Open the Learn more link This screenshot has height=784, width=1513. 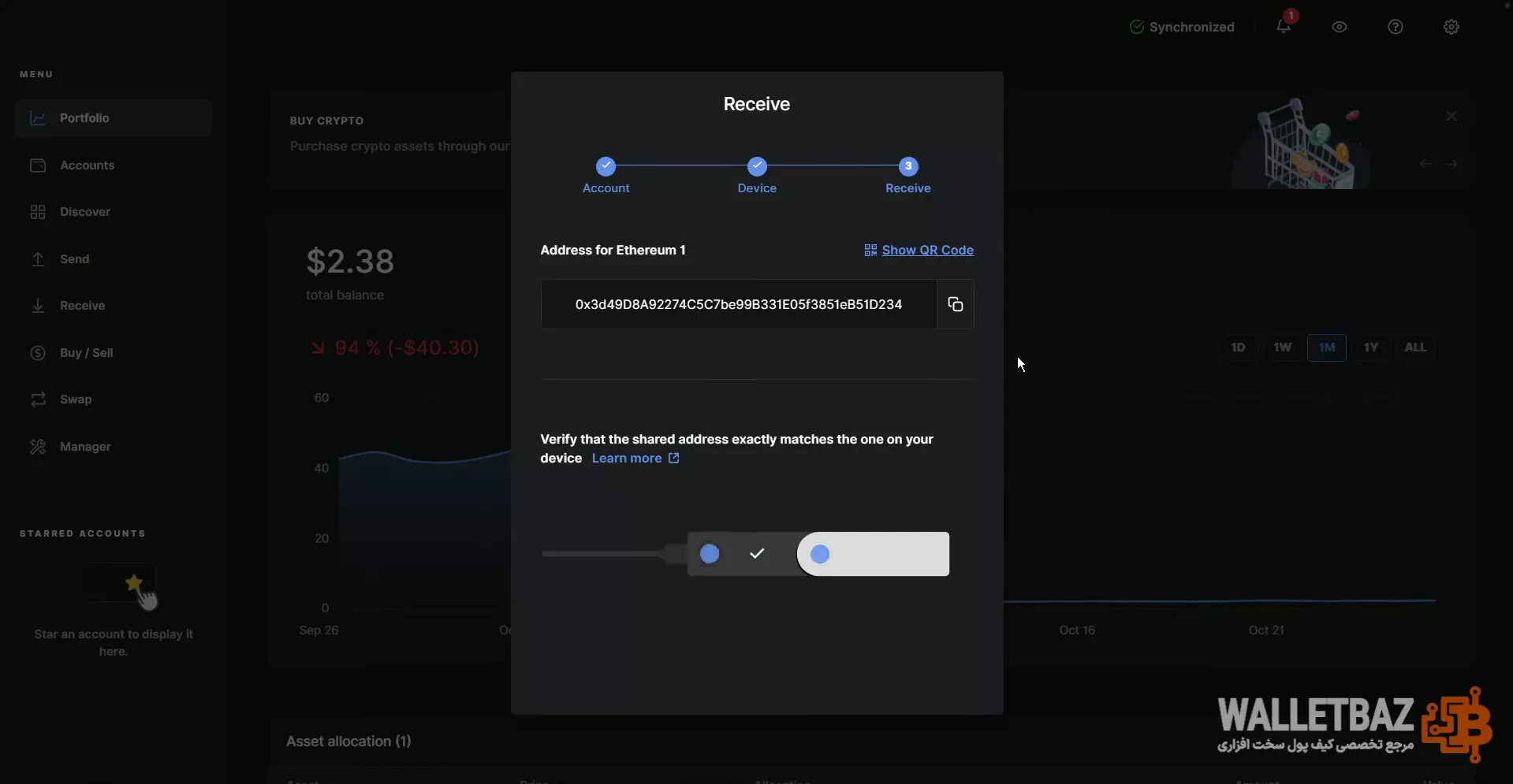[x=635, y=458]
